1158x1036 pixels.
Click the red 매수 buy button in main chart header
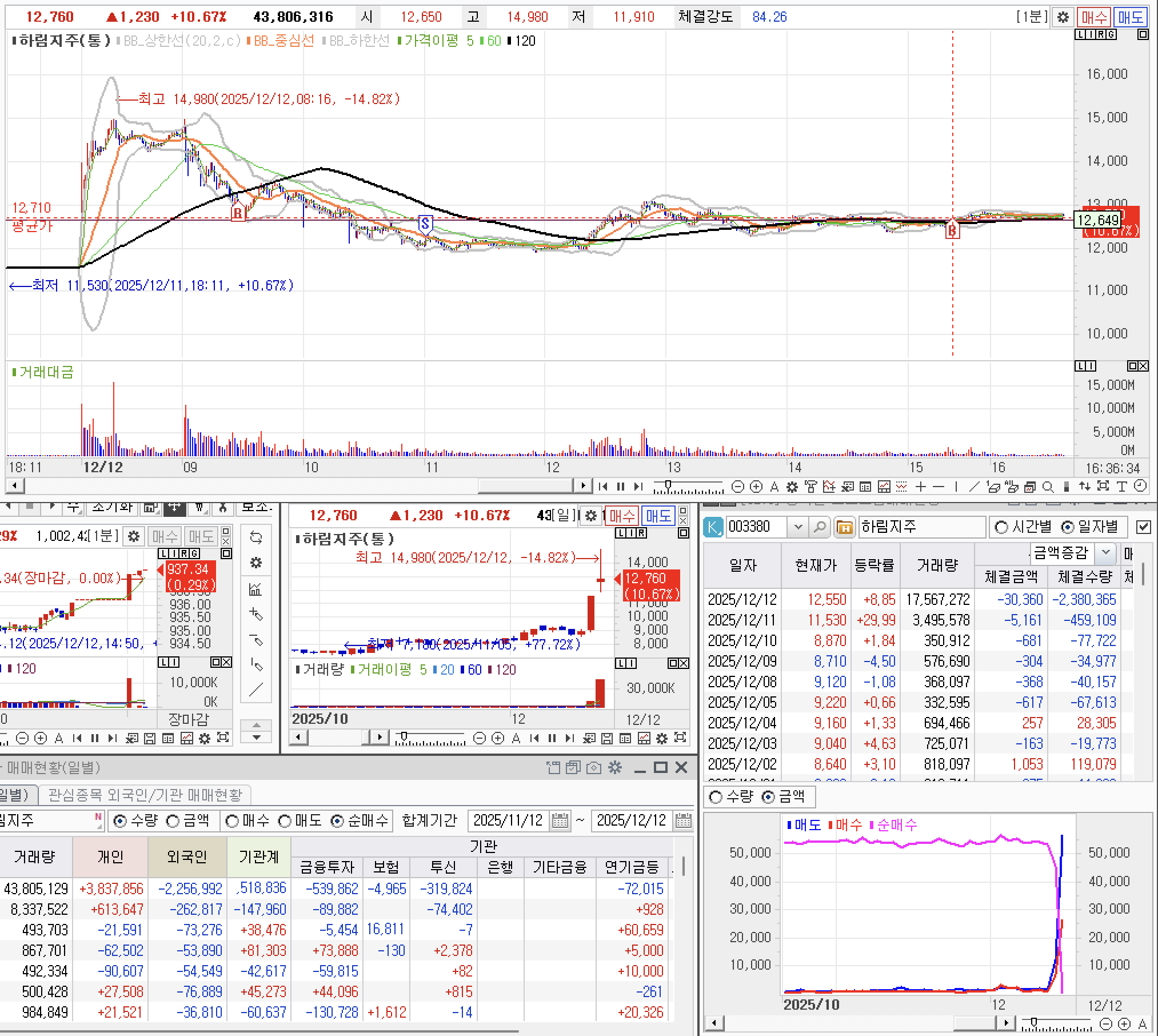point(1094,17)
